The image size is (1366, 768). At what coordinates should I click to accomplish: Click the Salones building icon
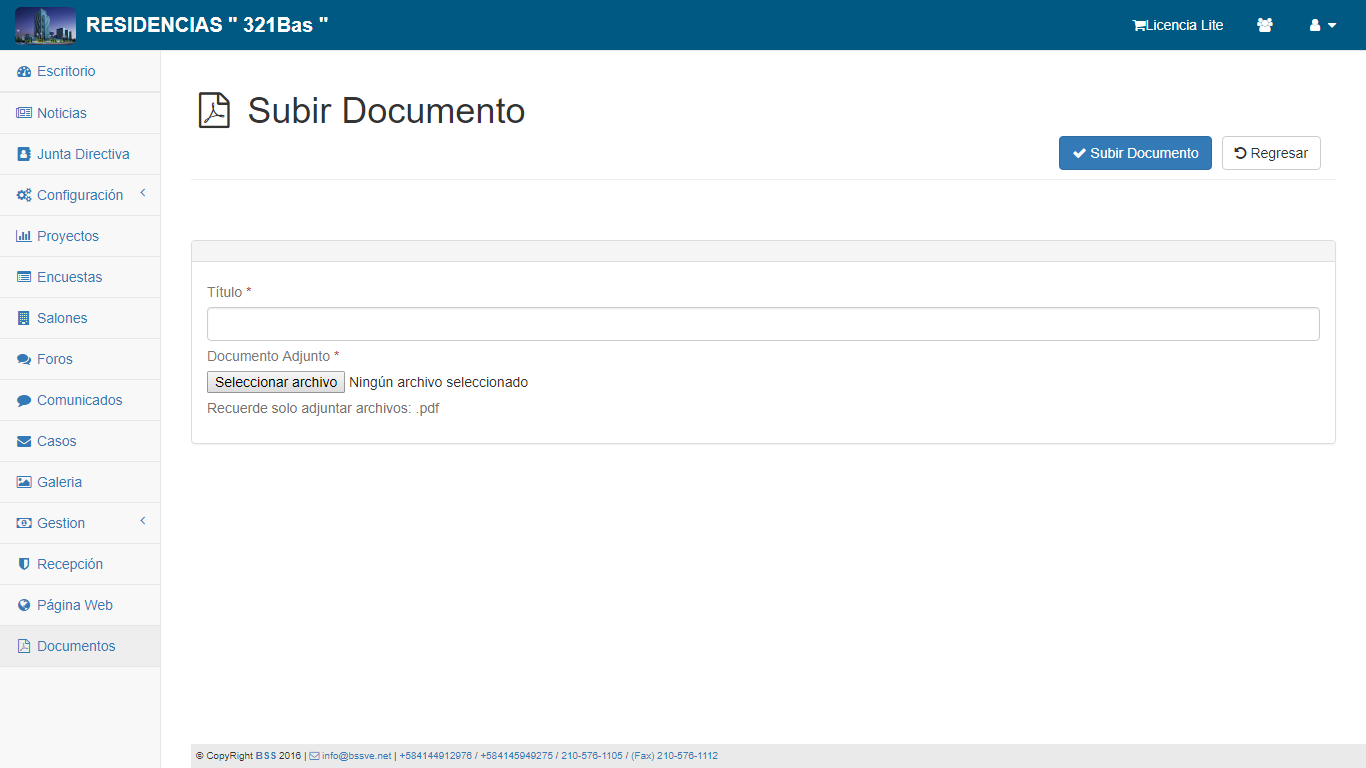pyautogui.click(x=24, y=318)
